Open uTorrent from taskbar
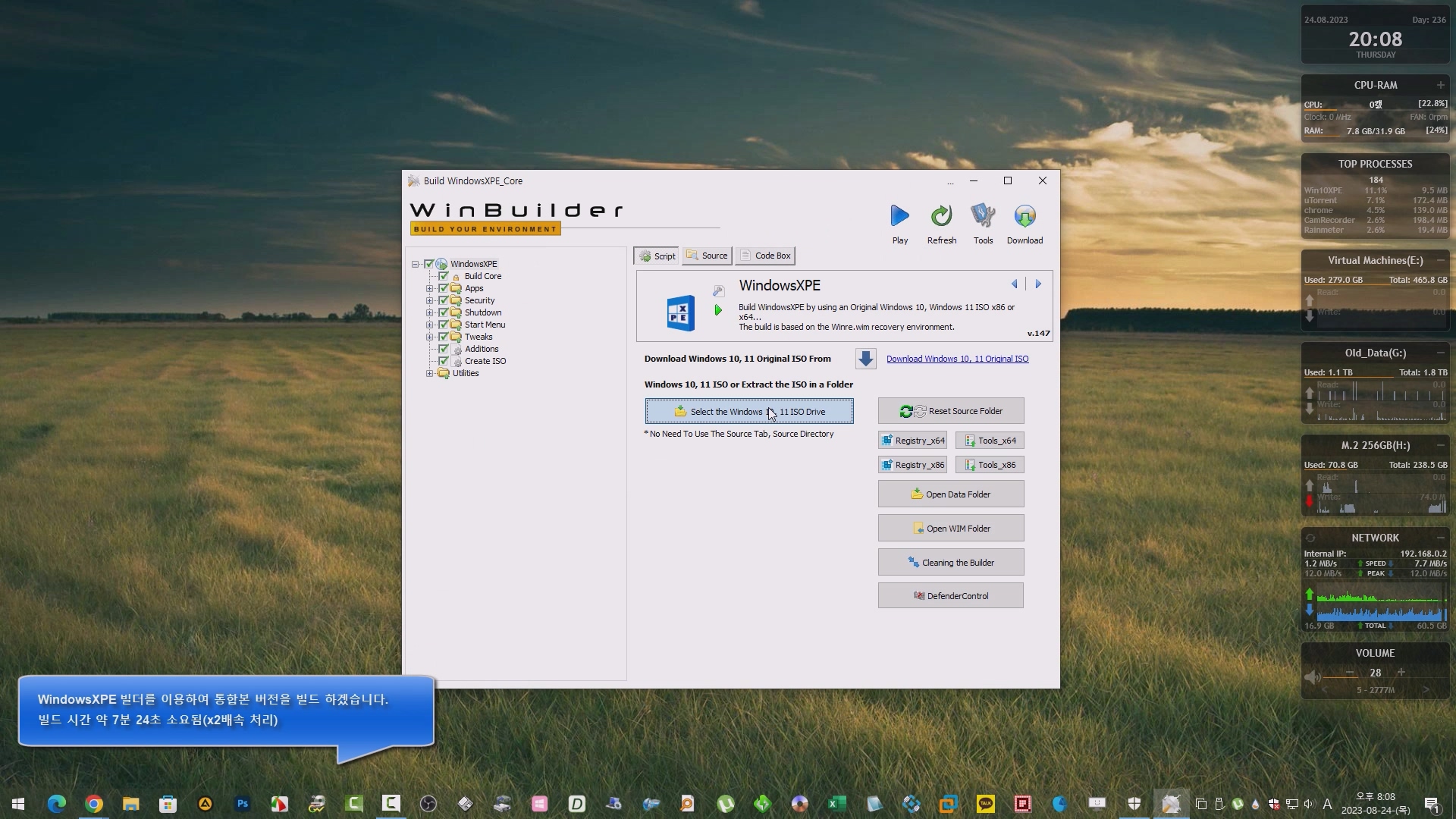The width and height of the screenshot is (1456, 819). coord(725,804)
